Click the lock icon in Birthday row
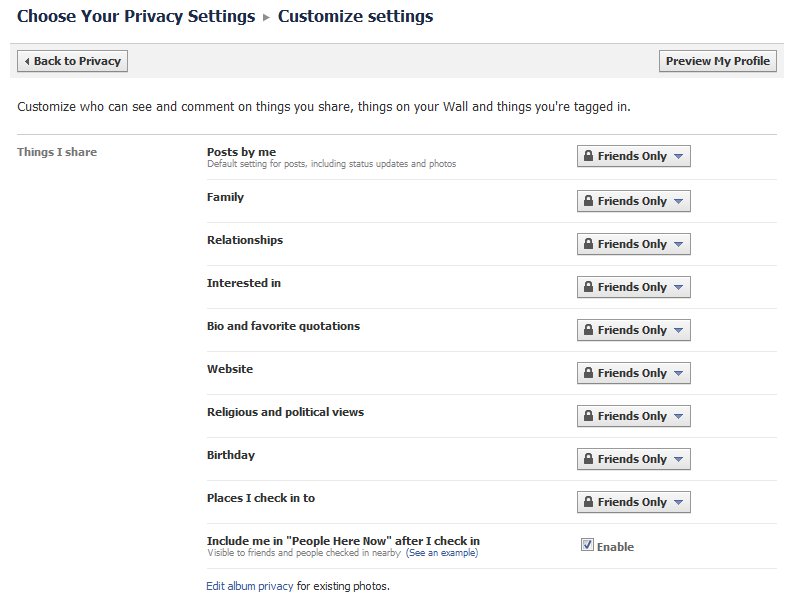The height and width of the screenshot is (603, 810). tap(588, 458)
